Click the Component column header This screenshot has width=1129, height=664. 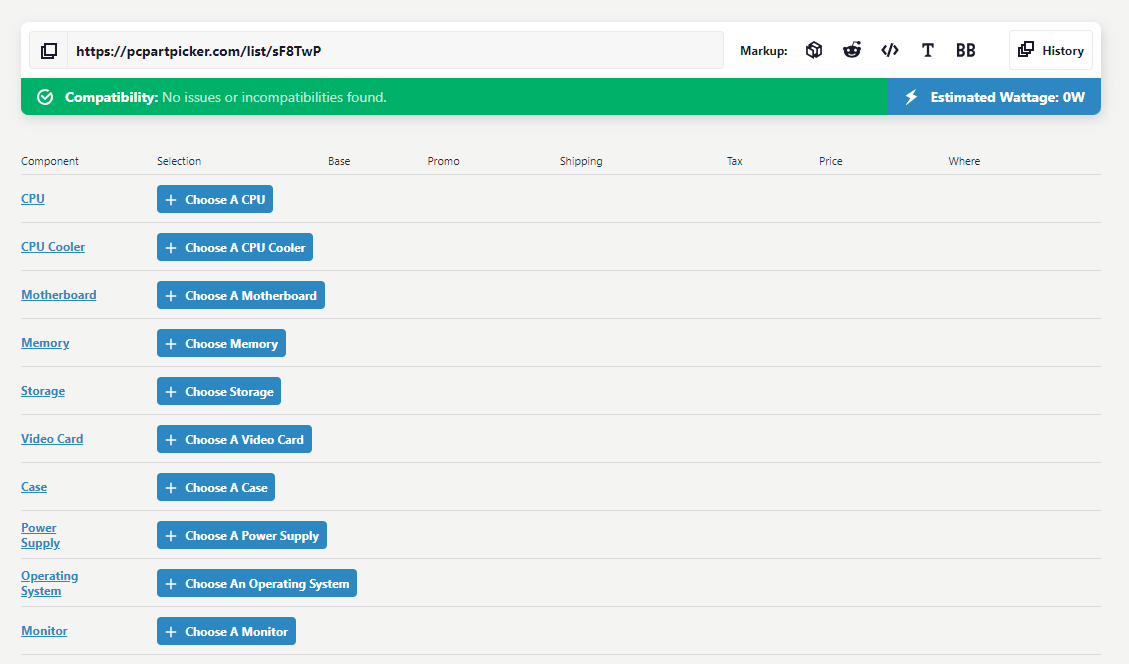tap(50, 161)
